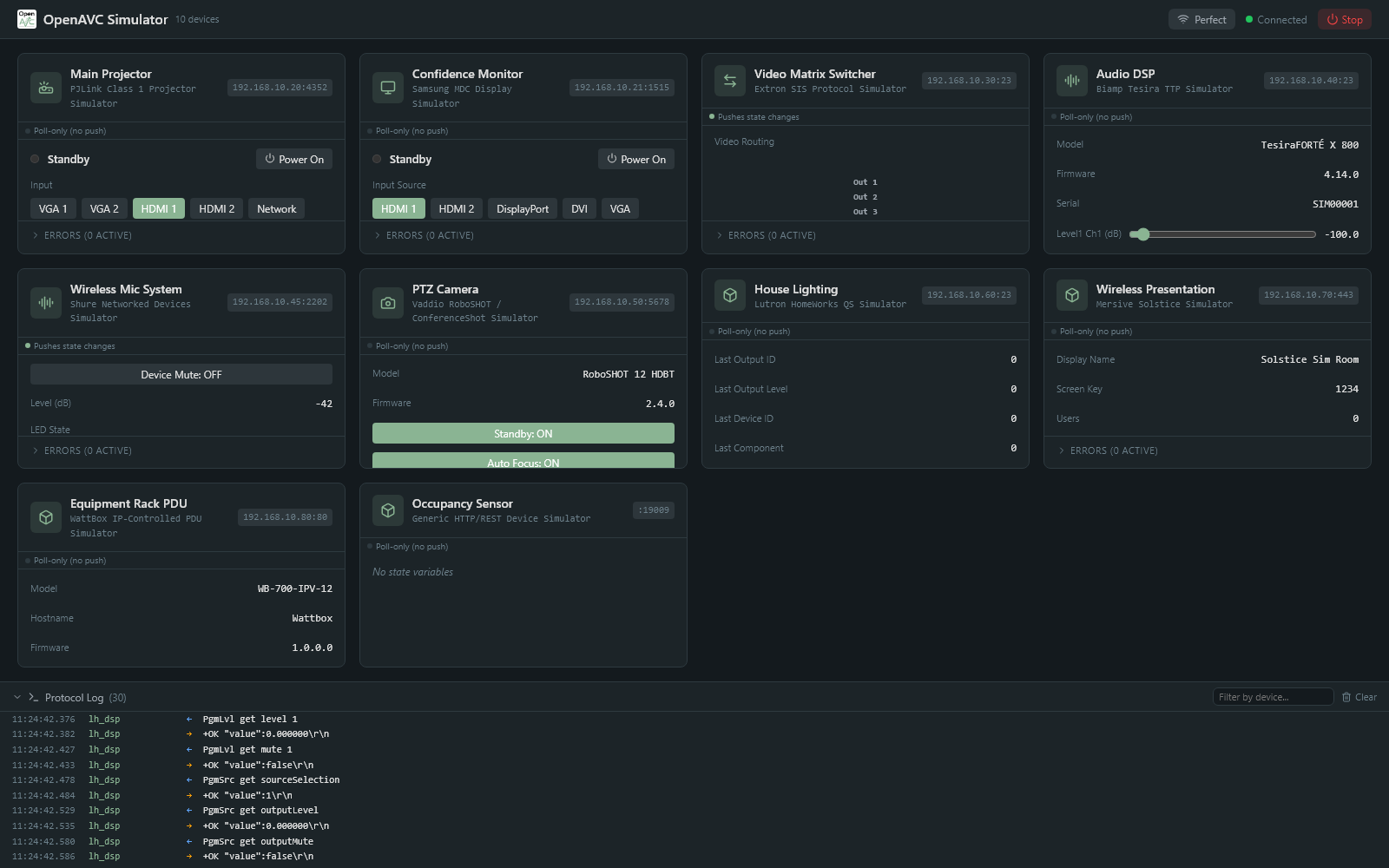The image size is (1389, 868).
Task: Select HDMI 2 source on Confidence Monitor
Action: [456, 208]
